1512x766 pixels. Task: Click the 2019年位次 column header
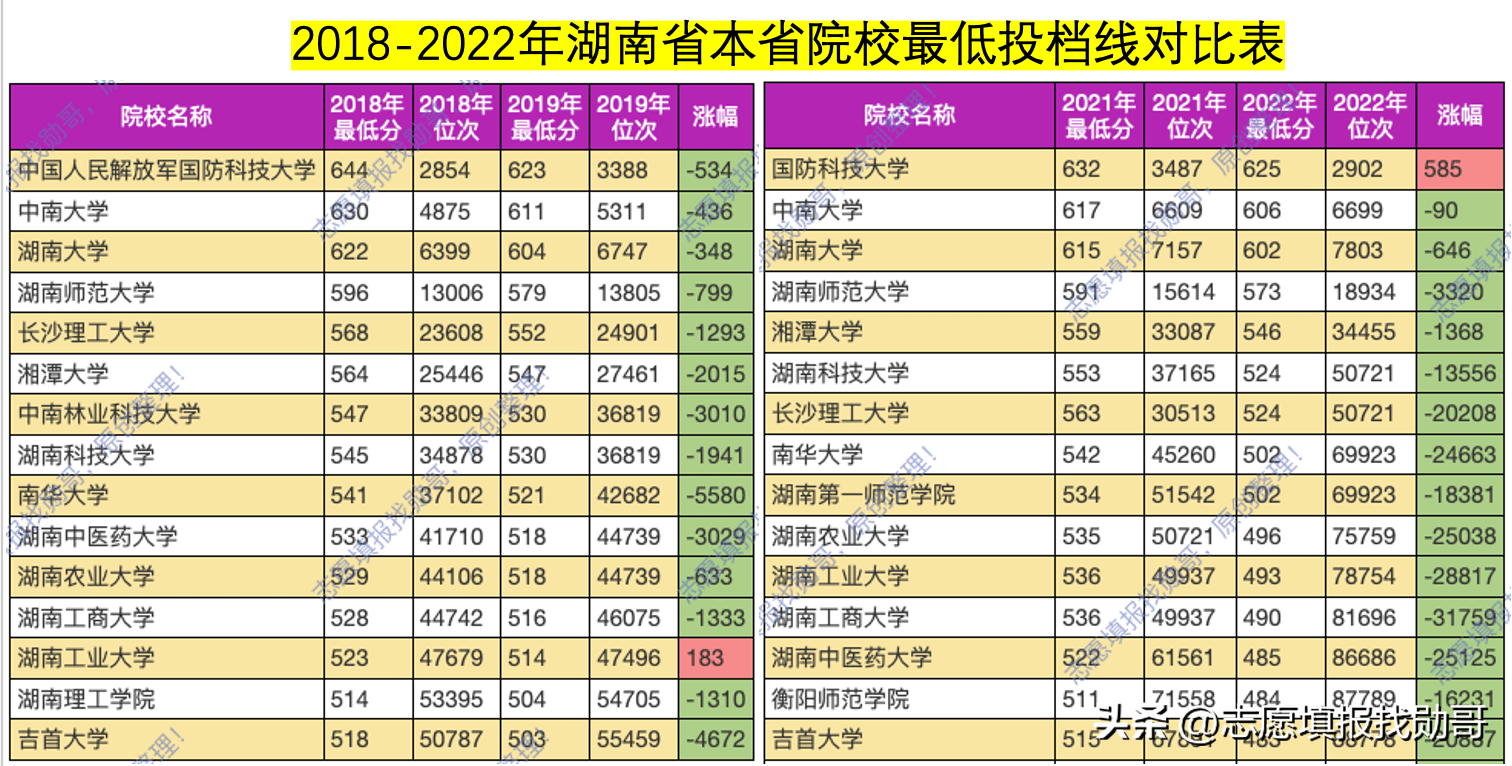pos(634,117)
